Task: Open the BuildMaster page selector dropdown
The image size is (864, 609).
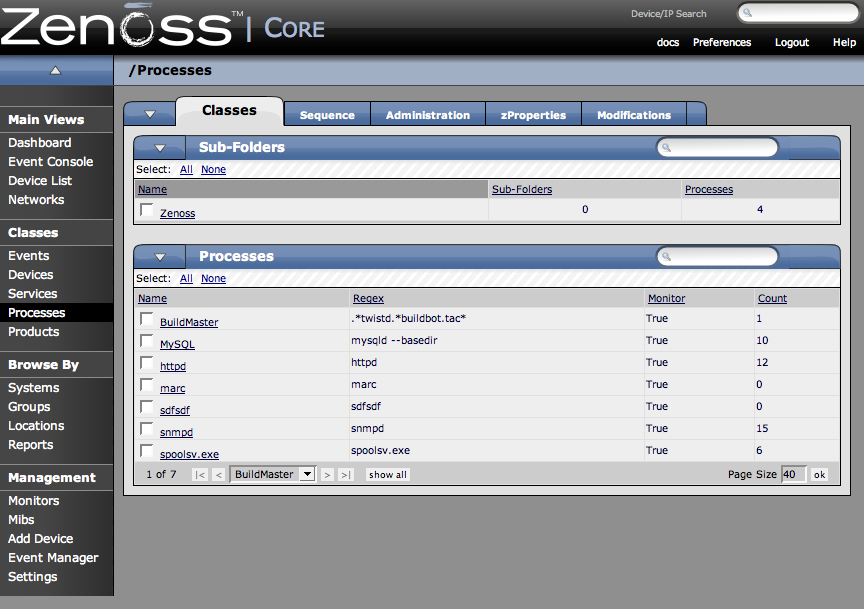Action: pyautogui.click(x=273, y=474)
